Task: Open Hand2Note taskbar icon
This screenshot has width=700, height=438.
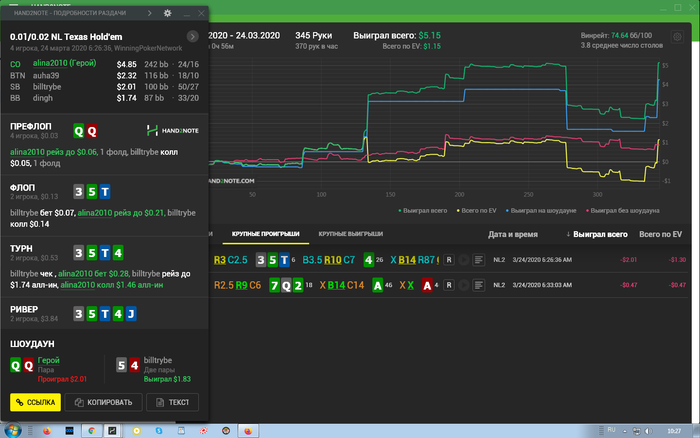Action: coord(112,431)
